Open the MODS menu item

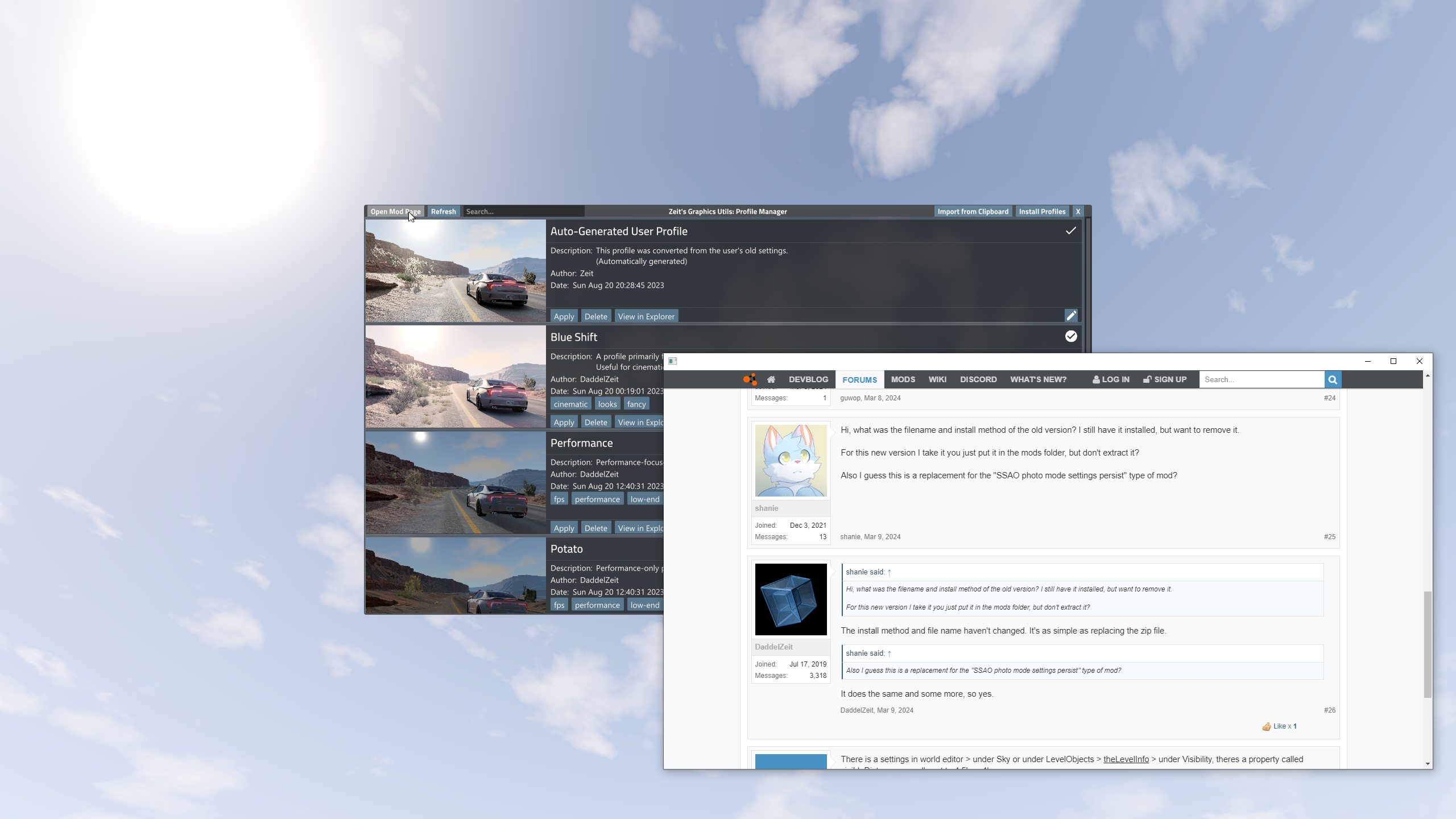(x=903, y=379)
